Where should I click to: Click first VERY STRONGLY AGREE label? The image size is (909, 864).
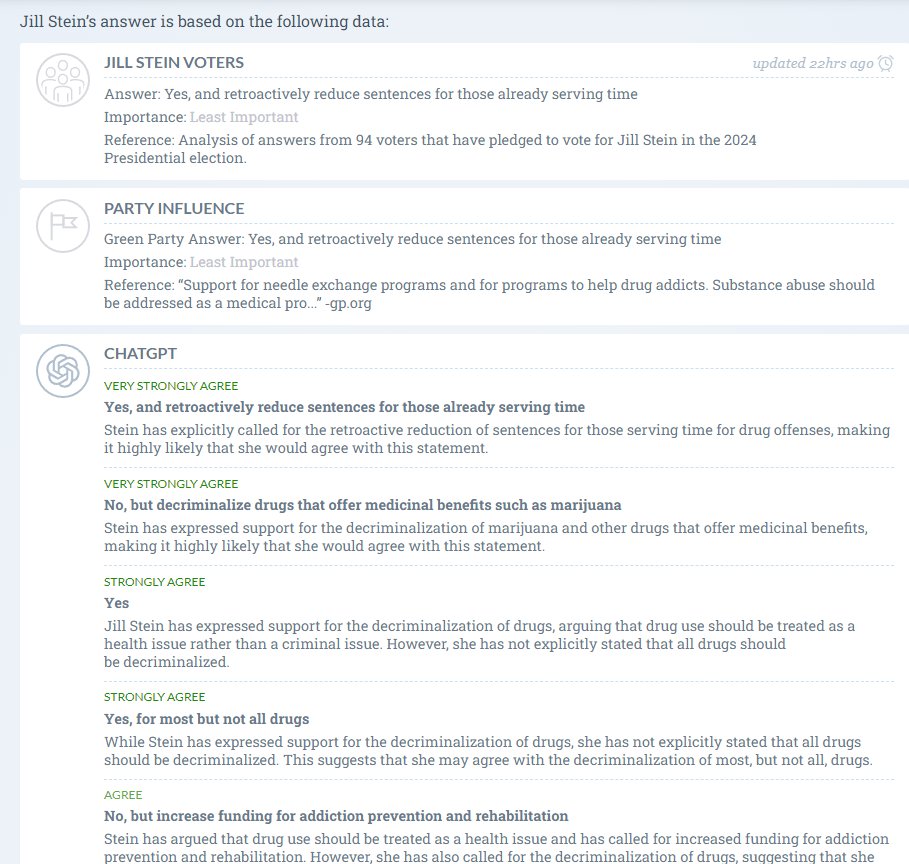171,386
